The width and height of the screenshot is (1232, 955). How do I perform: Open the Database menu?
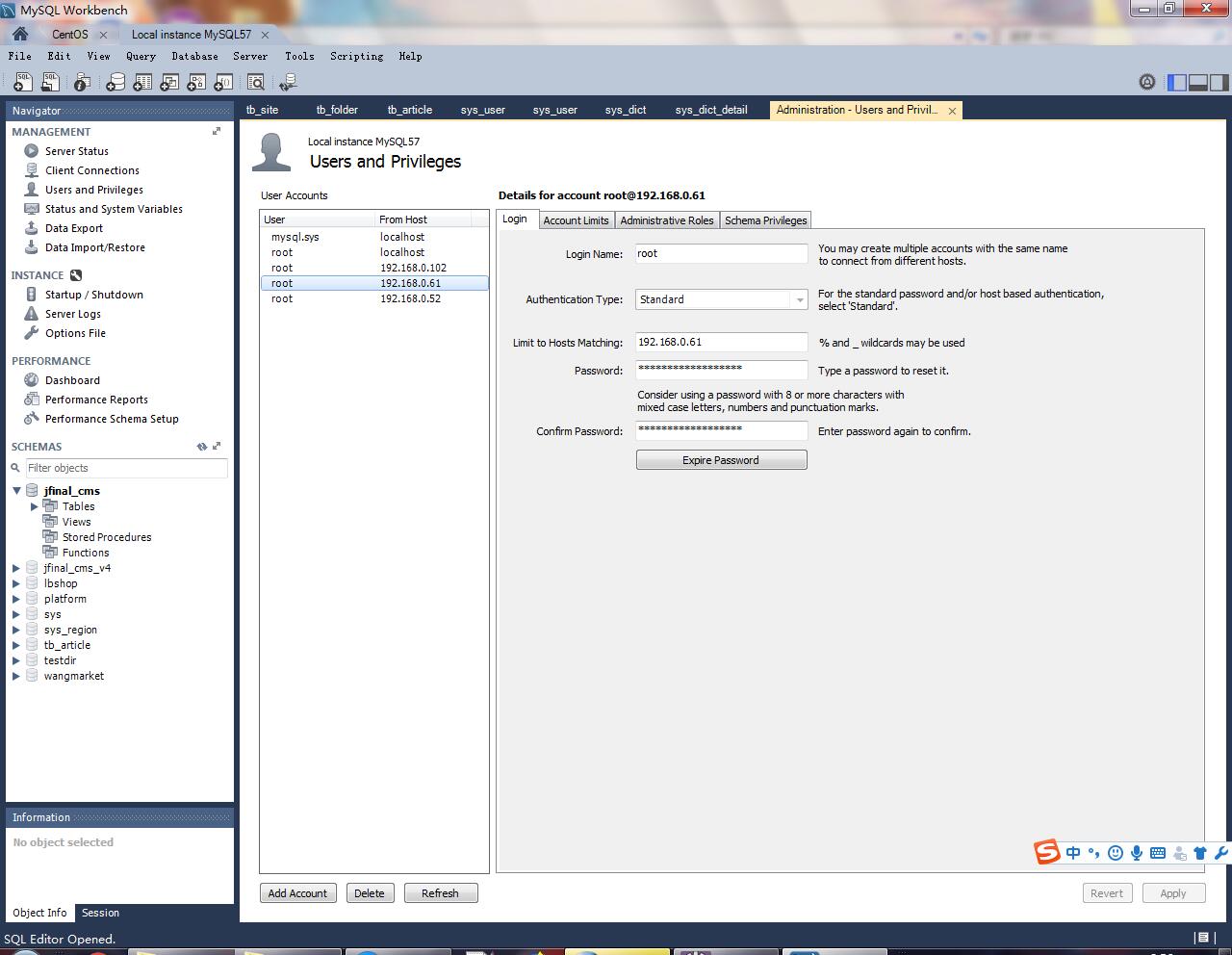click(194, 56)
